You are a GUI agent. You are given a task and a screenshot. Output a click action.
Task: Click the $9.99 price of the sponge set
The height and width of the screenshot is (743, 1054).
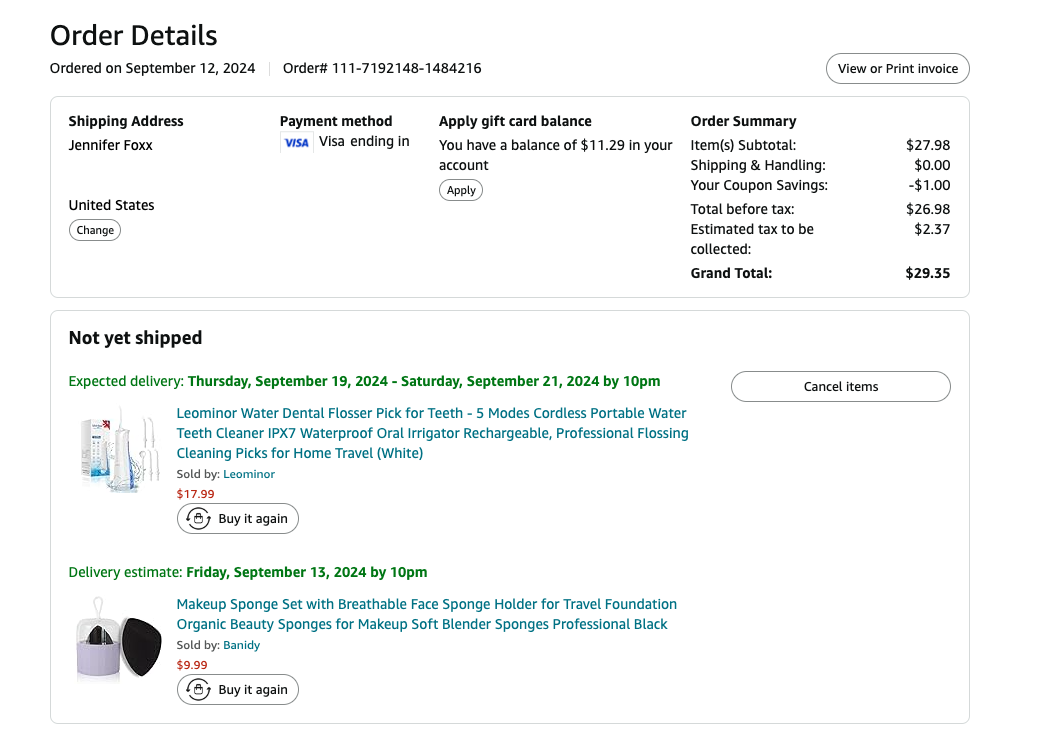192,664
